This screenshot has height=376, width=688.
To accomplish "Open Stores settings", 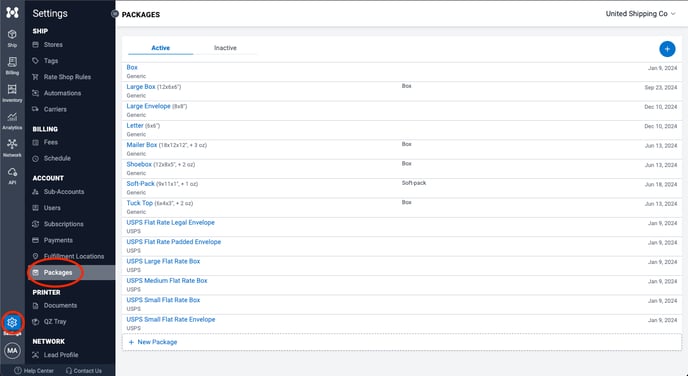I will coord(53,45).
